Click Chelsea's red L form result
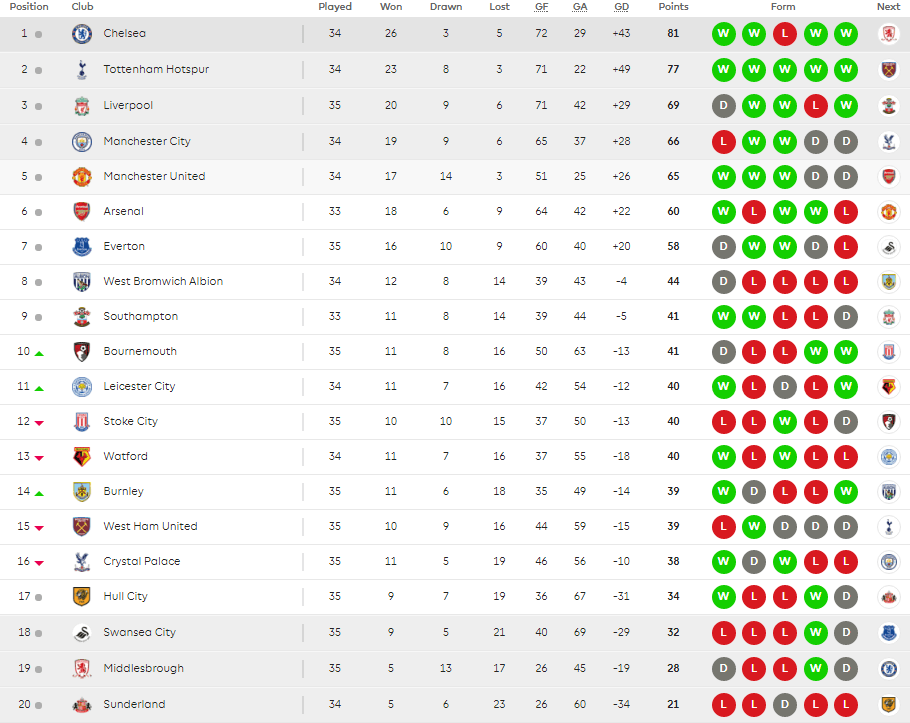This screenshot has height=723, width=910. coord(785,34)
